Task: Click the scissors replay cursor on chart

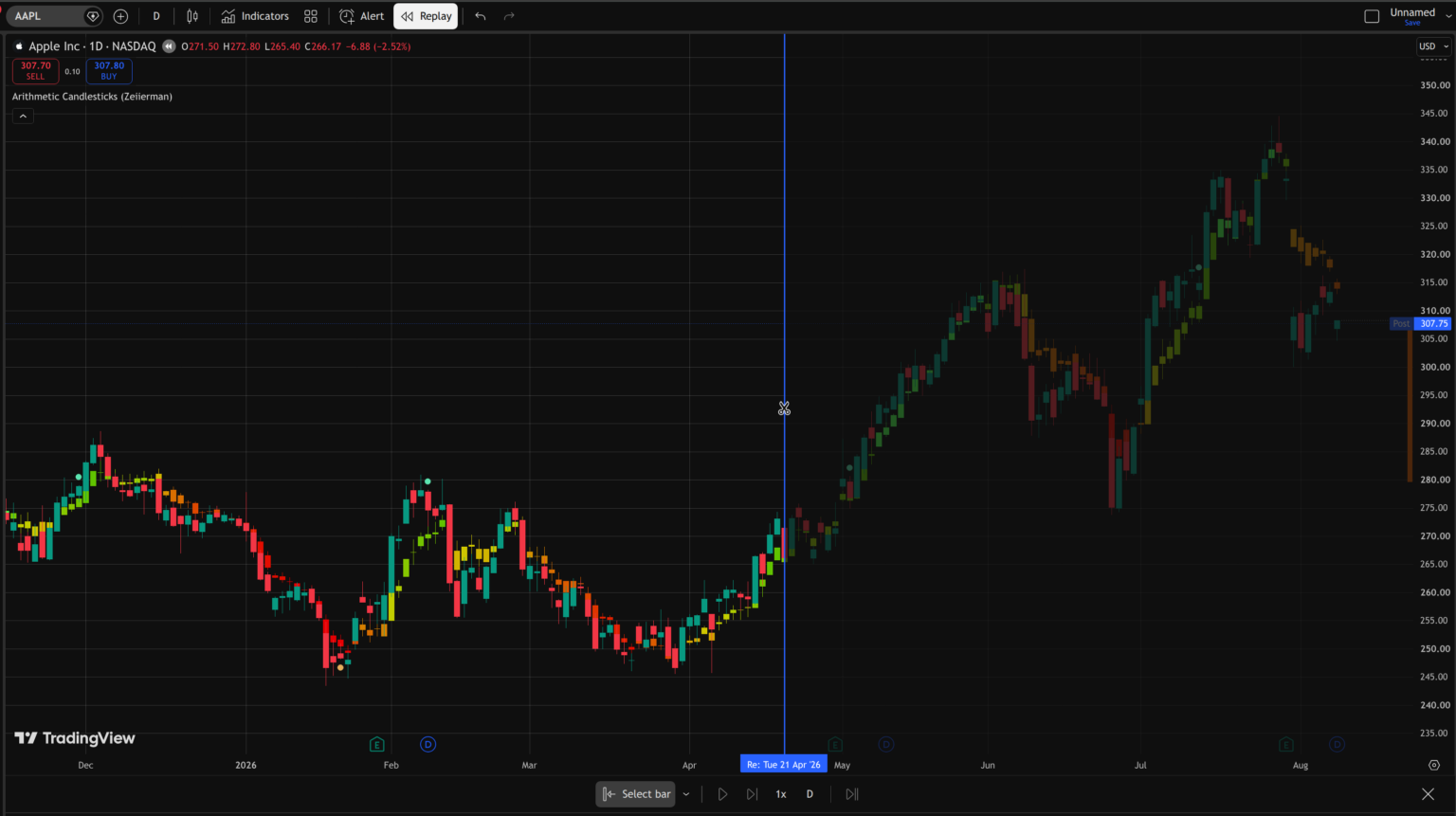Action: pyautogui.click(x=784, y=408)
